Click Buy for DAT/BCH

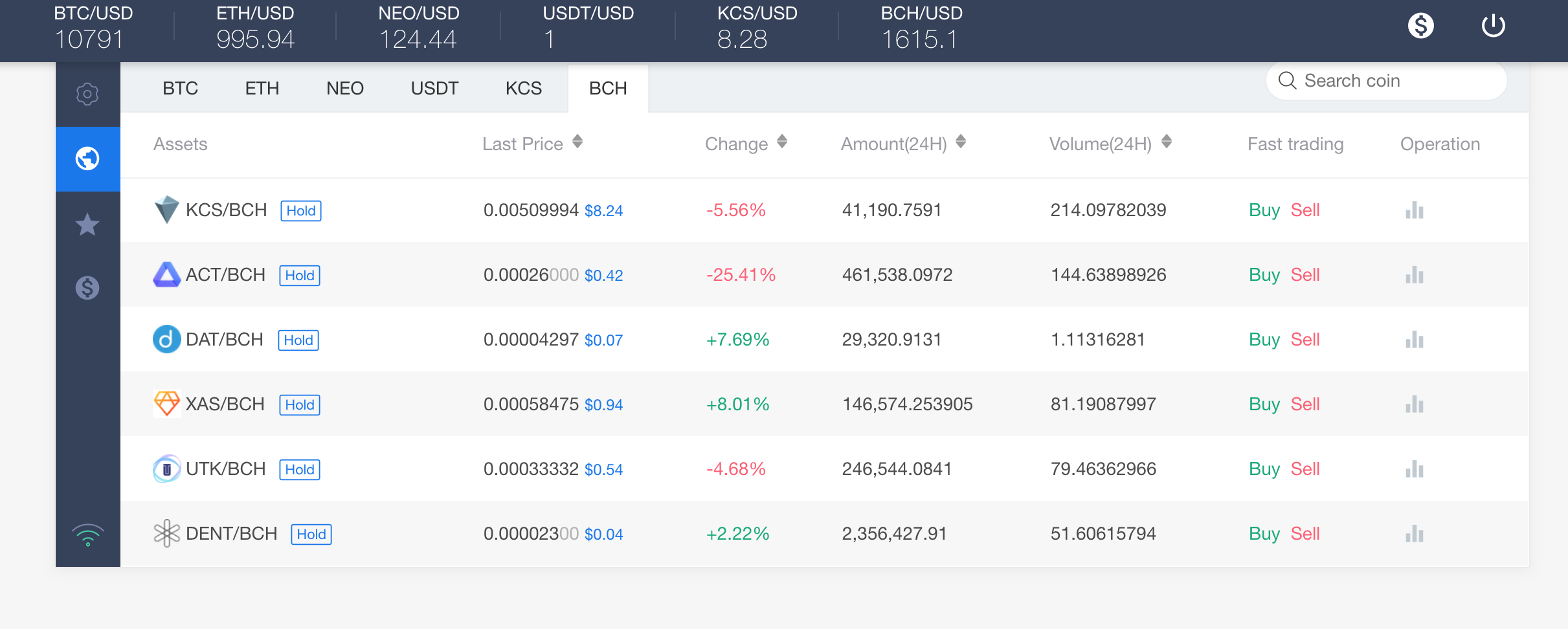(x=1264, y=340)
